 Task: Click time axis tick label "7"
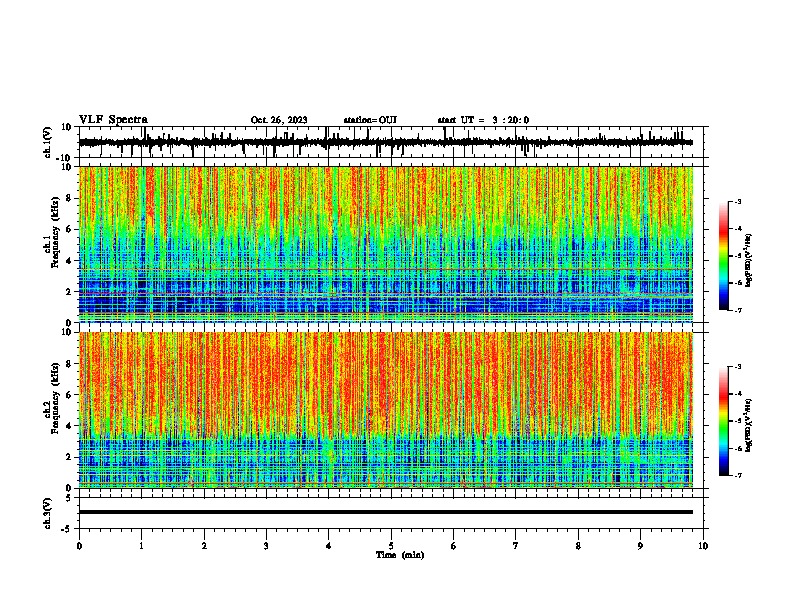point(516,546)
